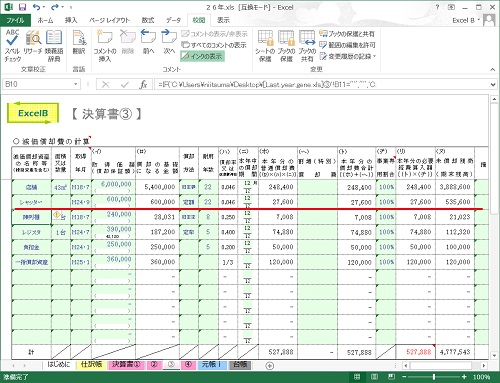500x383 pixels.
Task: Open the はじめに sheet tab
Action: [59, 364]
